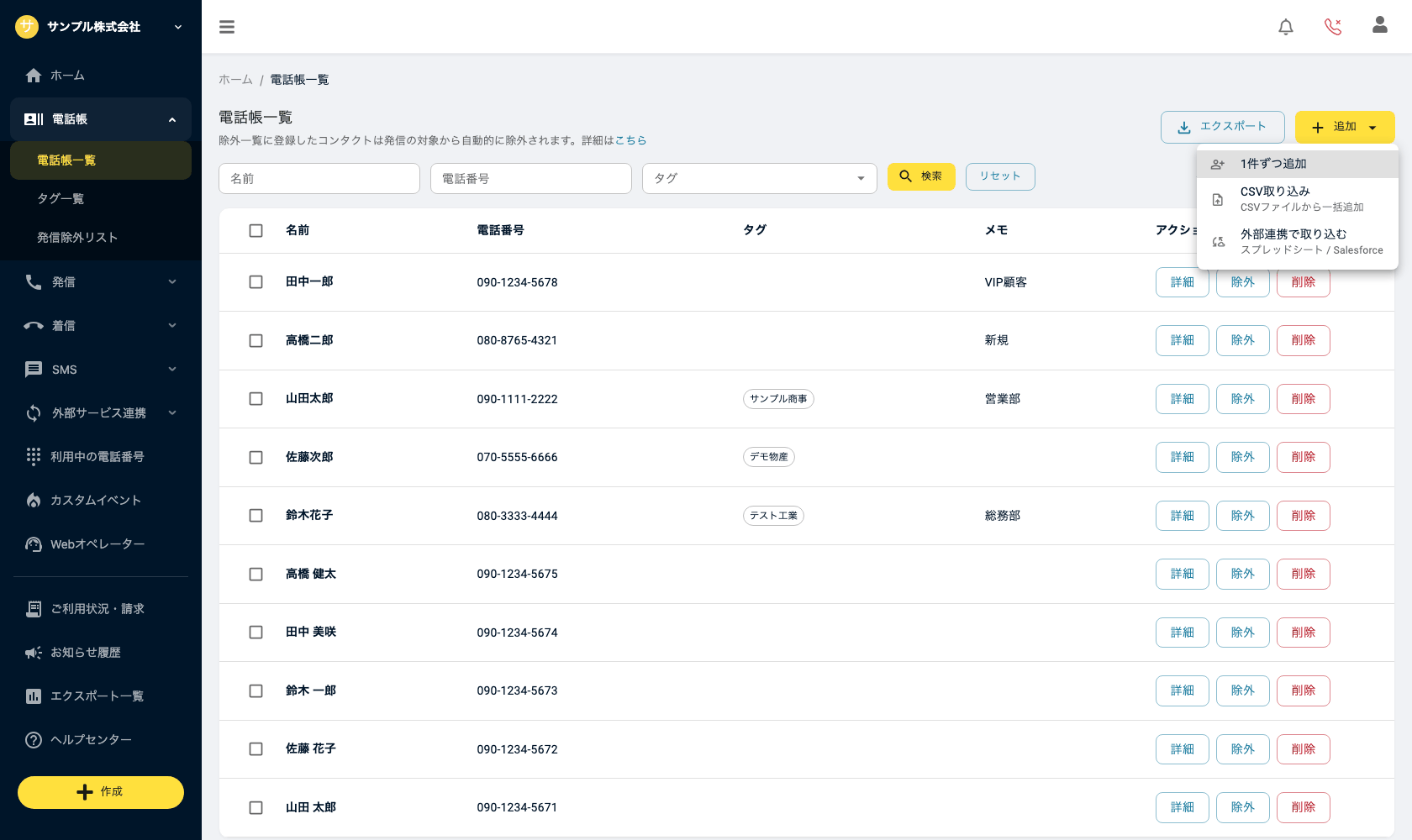
Task: Check the box for 鈴木花子
Action: click(x=256, y=516)
